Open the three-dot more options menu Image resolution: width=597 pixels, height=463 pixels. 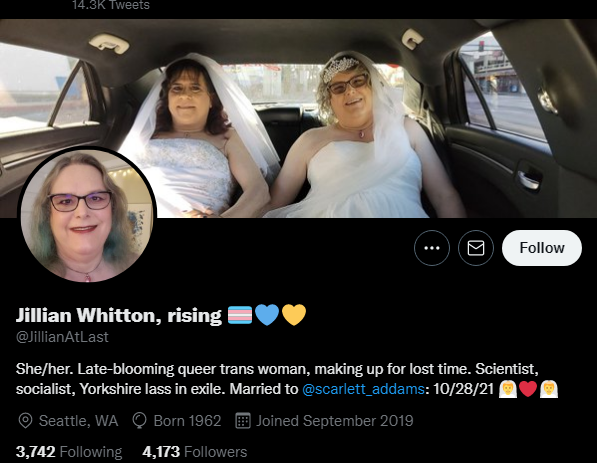pos(432,248)
